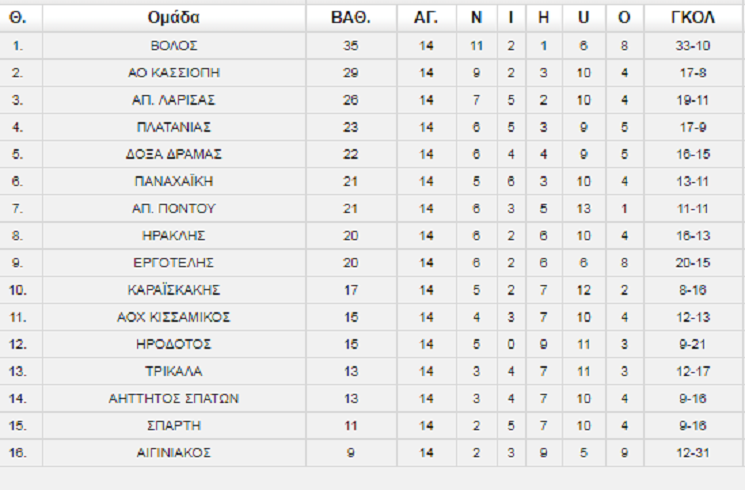Click the ΓΚΟΛ column header

693,17
